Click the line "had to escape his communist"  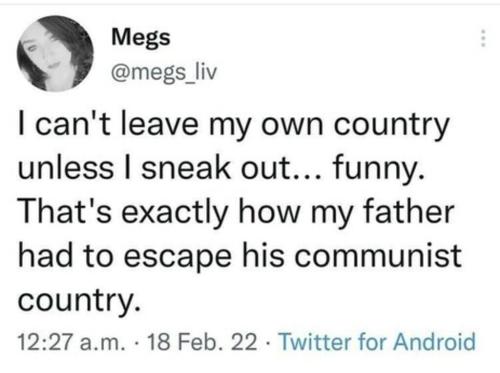[x=240, y=256]
